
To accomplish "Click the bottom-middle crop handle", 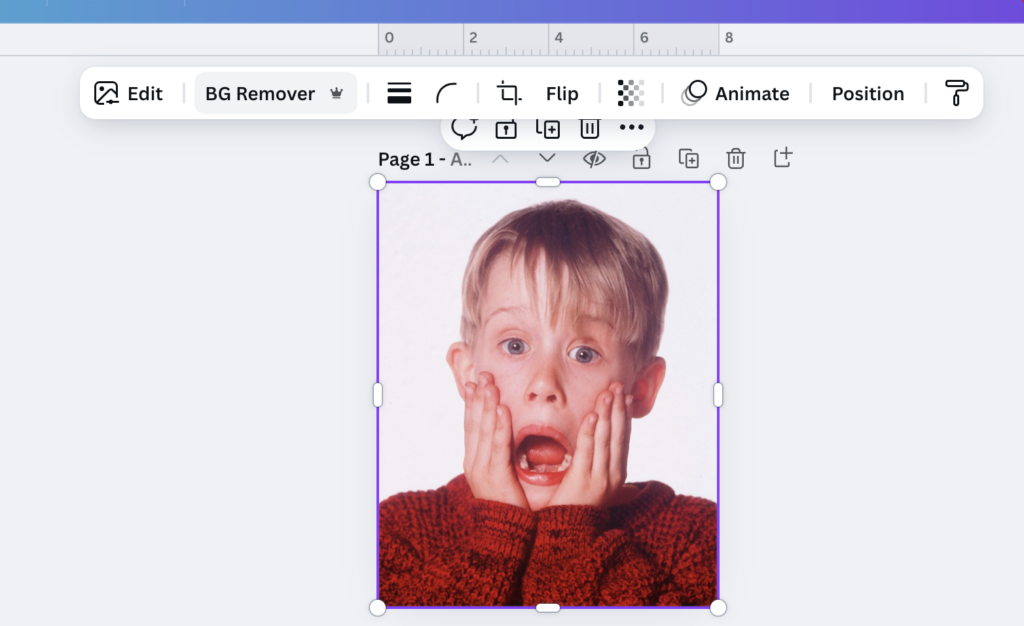I will pyautogui.click(x=548, y=608).
